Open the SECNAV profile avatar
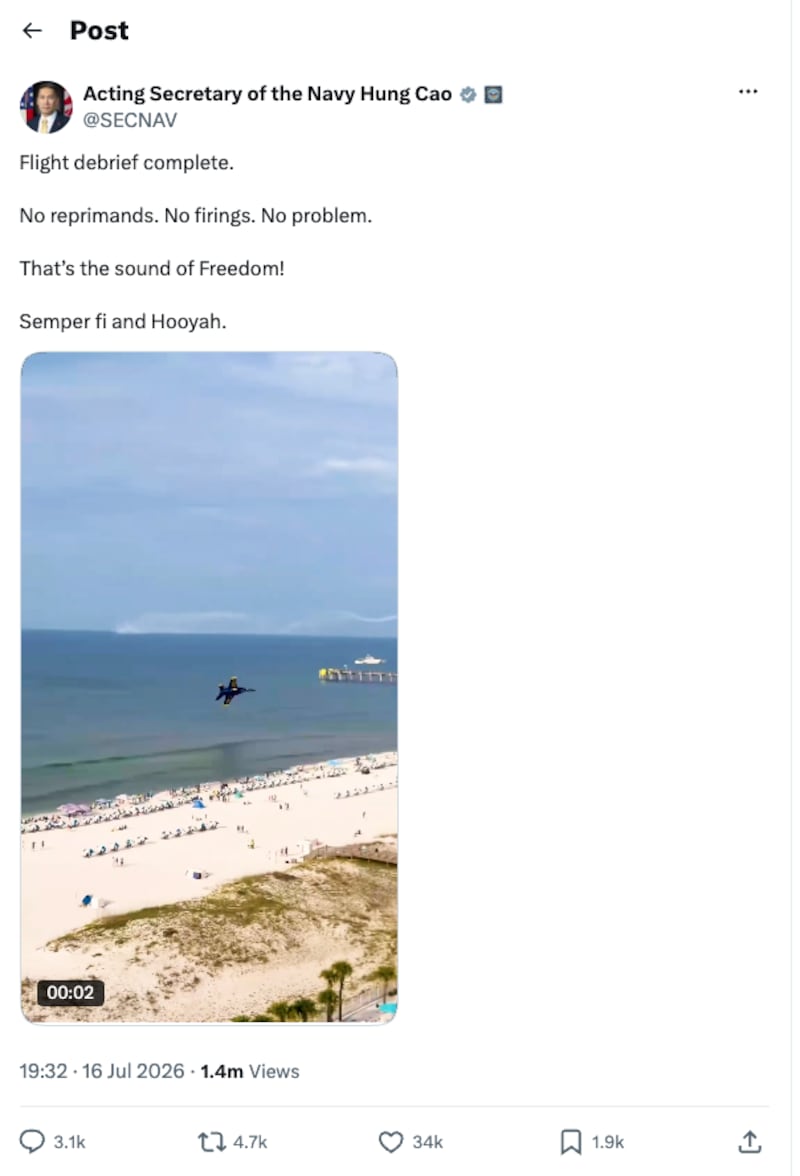The height and width of the screenshot is (1176, 800). click(x=46, y=106)
